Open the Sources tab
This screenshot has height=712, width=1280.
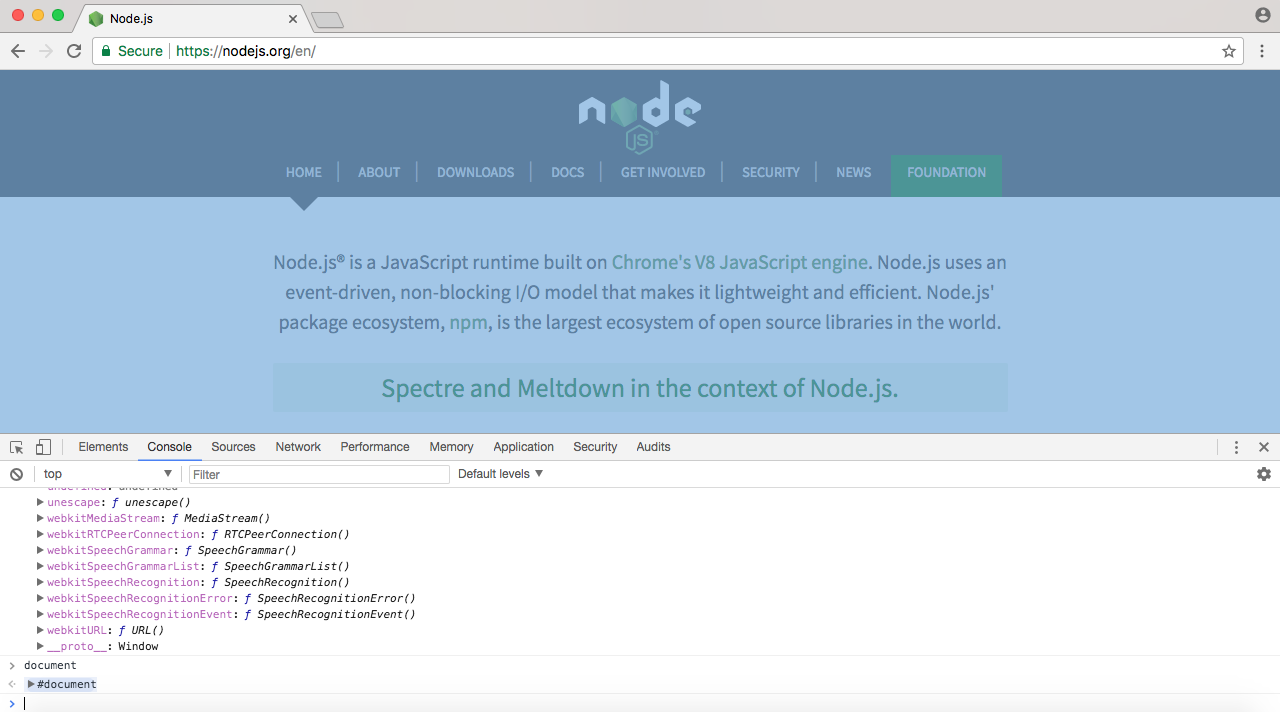(233, 447)
